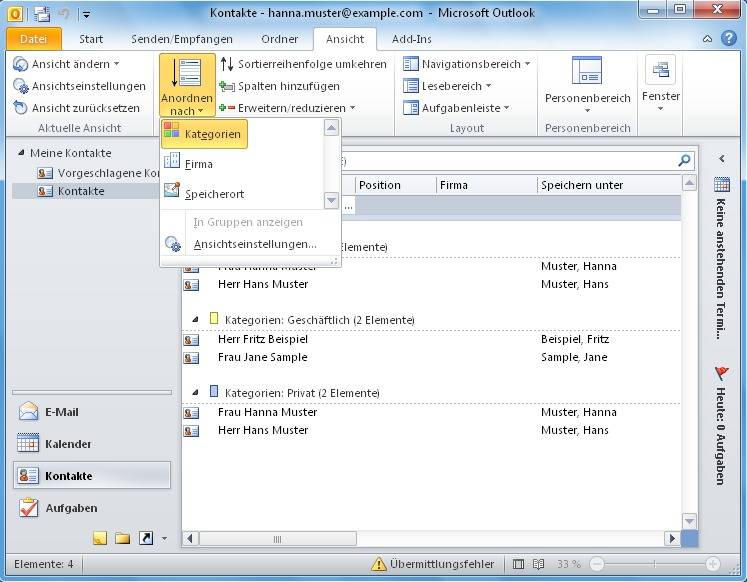Click the undo quick access icon
Screen dimensions: 747x582
(x=64, y=13)
